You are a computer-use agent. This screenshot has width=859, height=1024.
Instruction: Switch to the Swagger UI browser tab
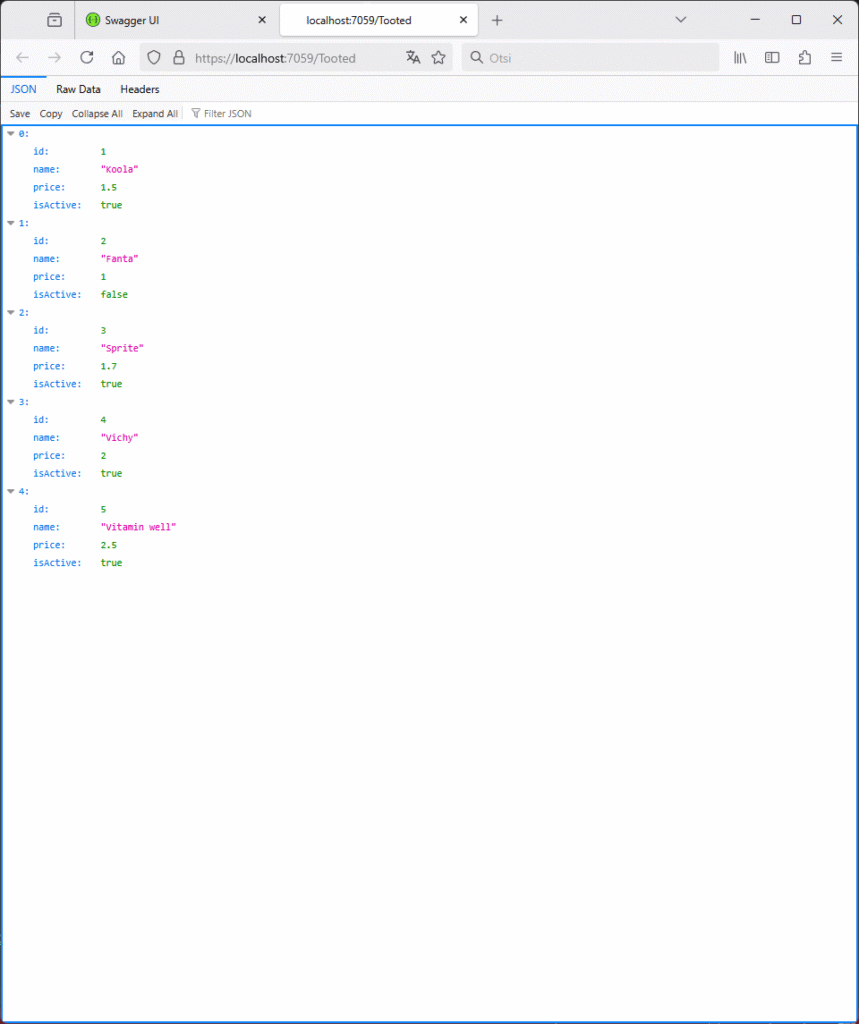pos(175,20)
